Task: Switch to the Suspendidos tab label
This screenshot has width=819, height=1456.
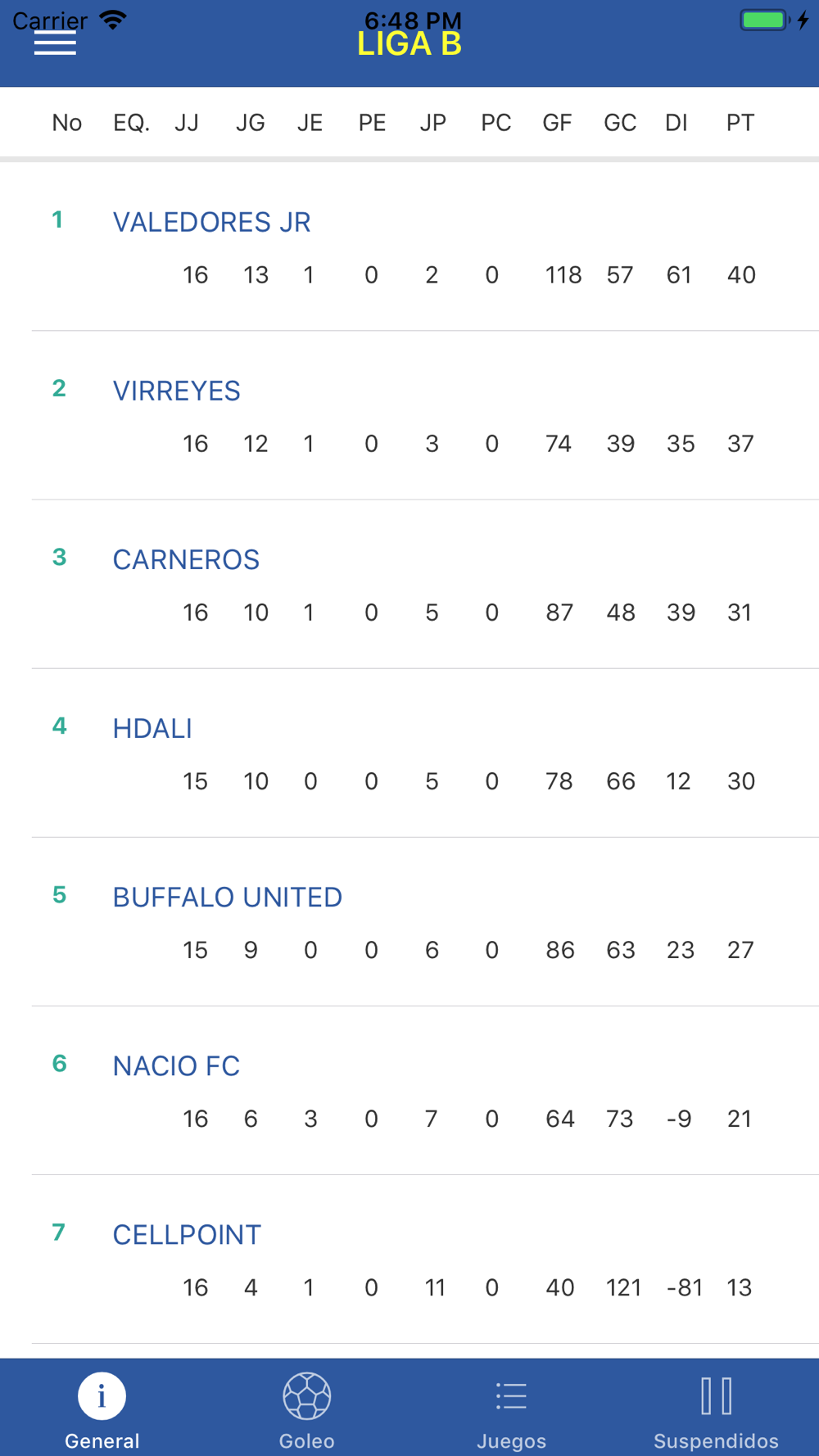Action: 716,1440
